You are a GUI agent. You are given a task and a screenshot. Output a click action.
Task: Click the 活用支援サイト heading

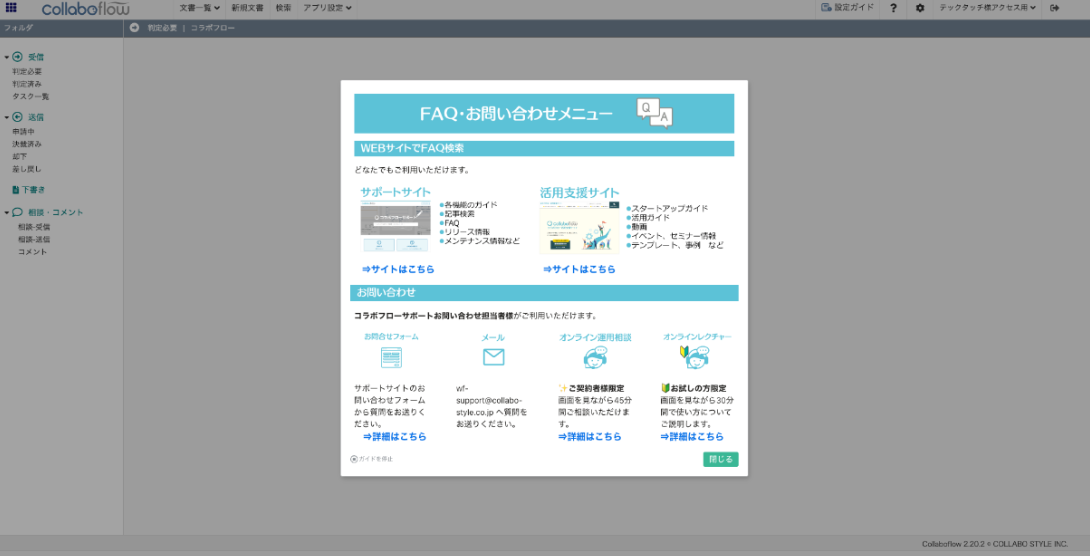579,193
